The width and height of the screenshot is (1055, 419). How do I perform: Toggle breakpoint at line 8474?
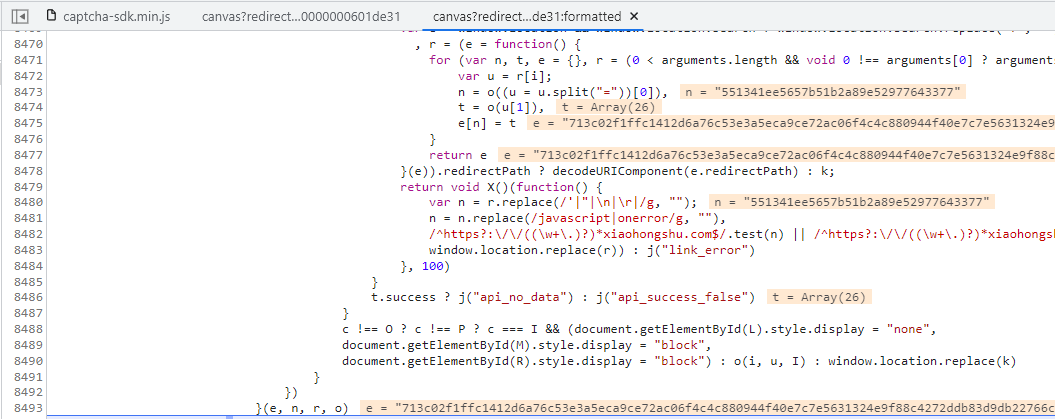(x=29, y=108)
